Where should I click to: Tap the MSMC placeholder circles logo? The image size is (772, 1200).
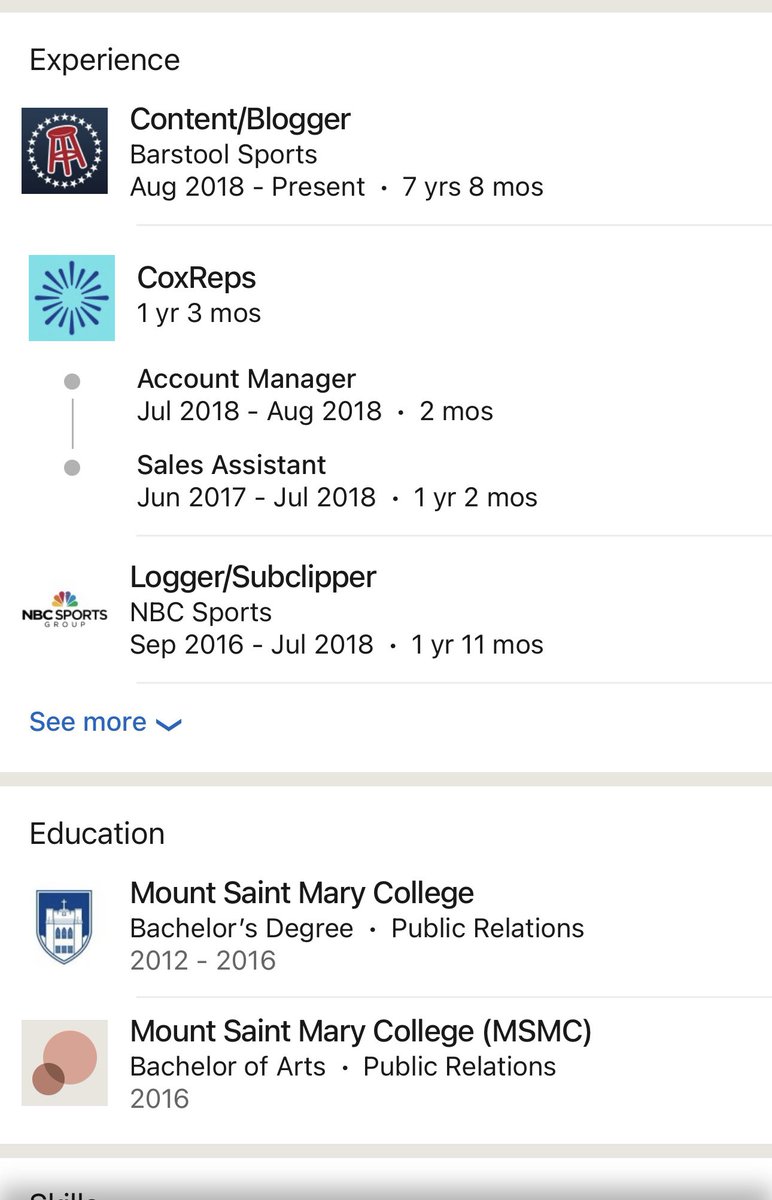click(x=64, y=1062)
